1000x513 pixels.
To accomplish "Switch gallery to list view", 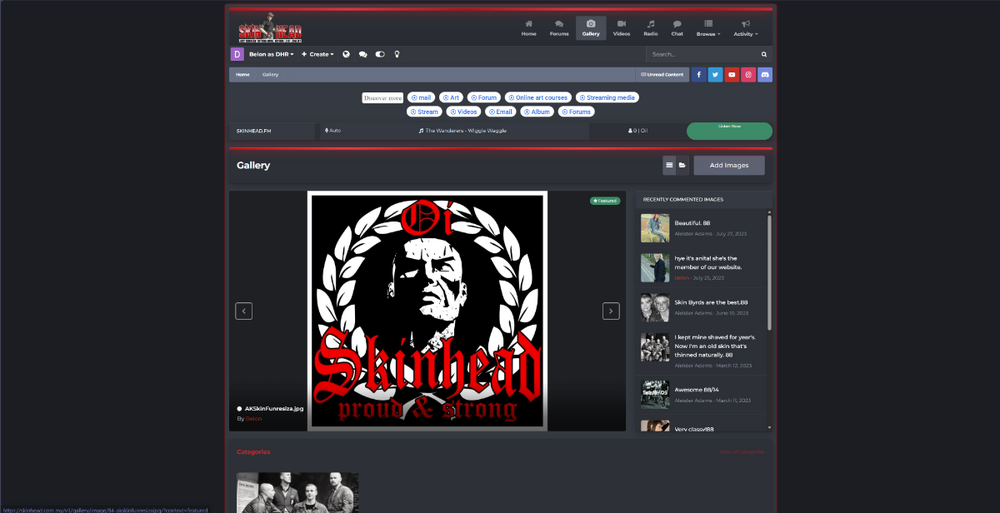I will [669, 165].
